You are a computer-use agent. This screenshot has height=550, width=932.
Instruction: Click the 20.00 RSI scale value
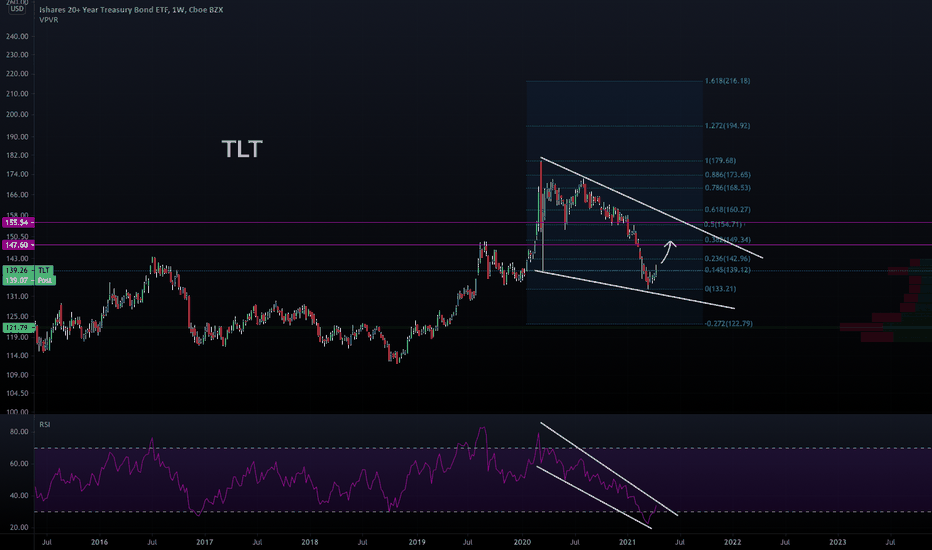[19, 527]
